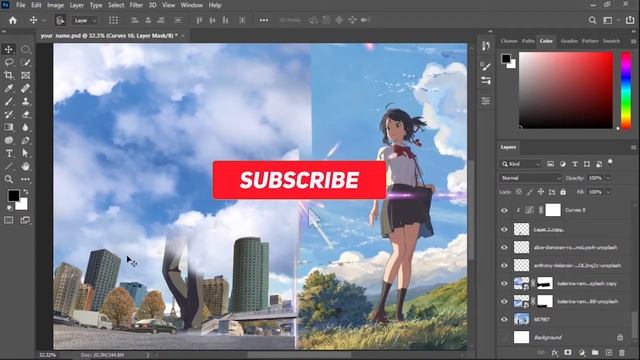Reset default foreground and background colors
Viewport: 640px width, 360px height.
coord(9,208)
